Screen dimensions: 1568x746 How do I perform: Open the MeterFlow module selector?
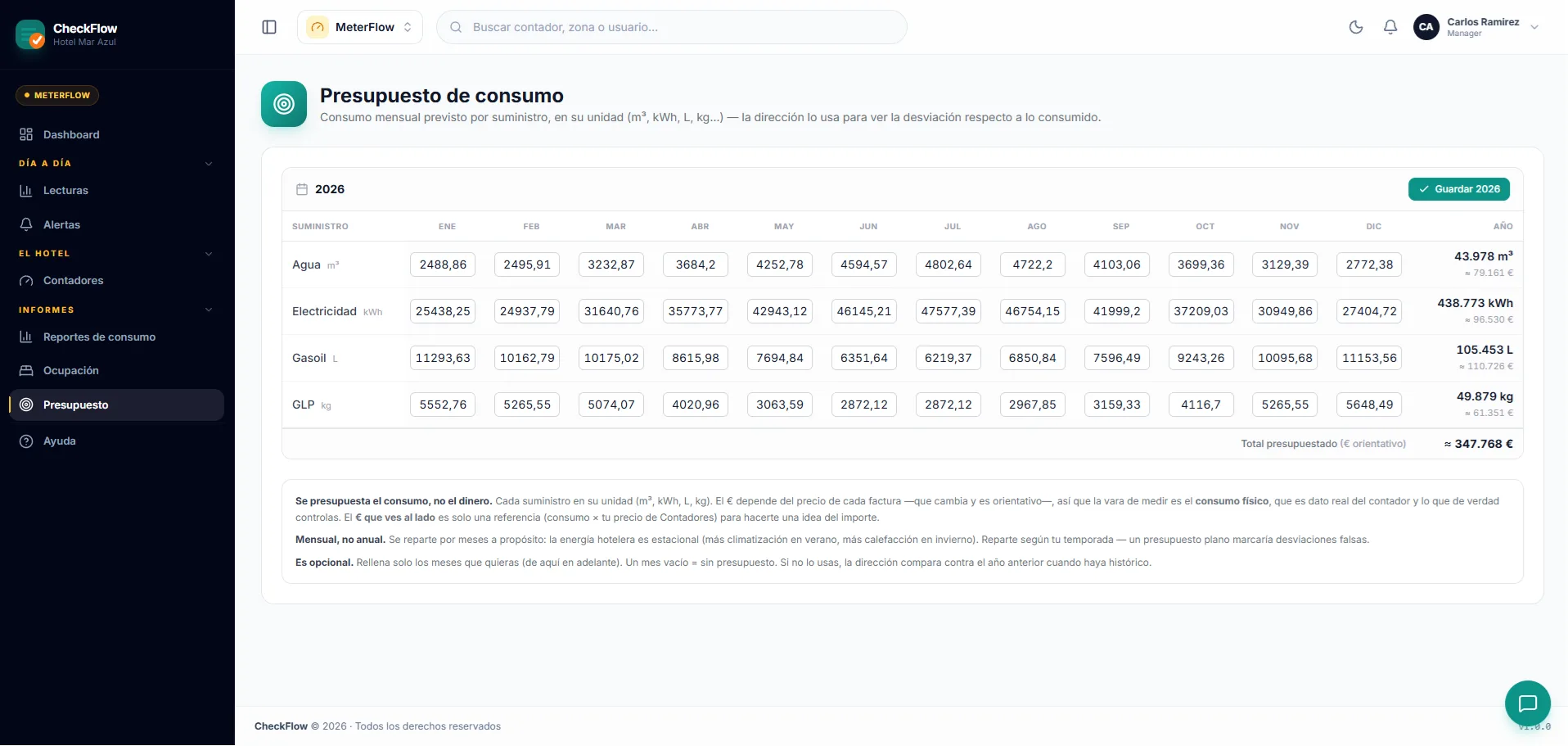[x=360, y=27]
